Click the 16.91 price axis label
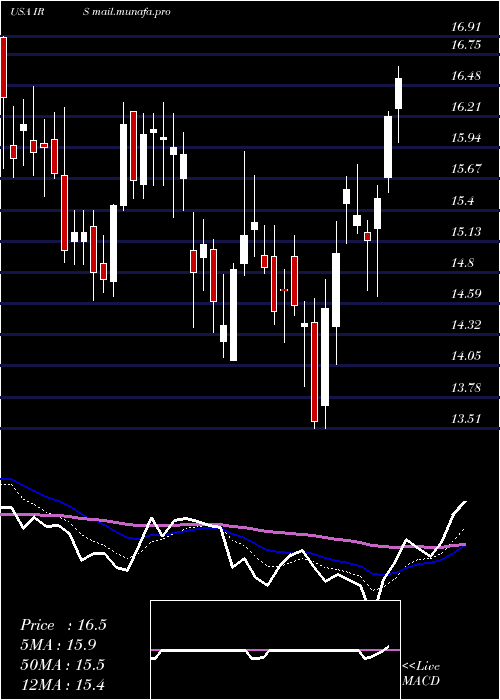Image resolution: width=500 pixels, height=700 pixels. (466, 27)
